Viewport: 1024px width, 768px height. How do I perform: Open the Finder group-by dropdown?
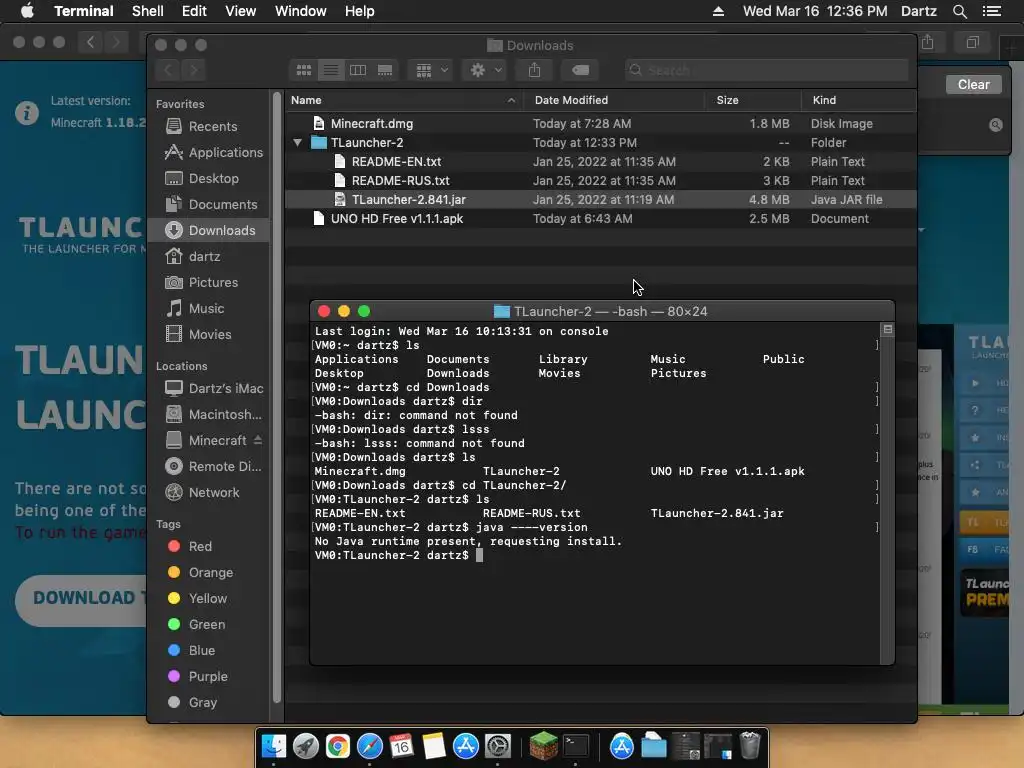[x=432, y=70]
